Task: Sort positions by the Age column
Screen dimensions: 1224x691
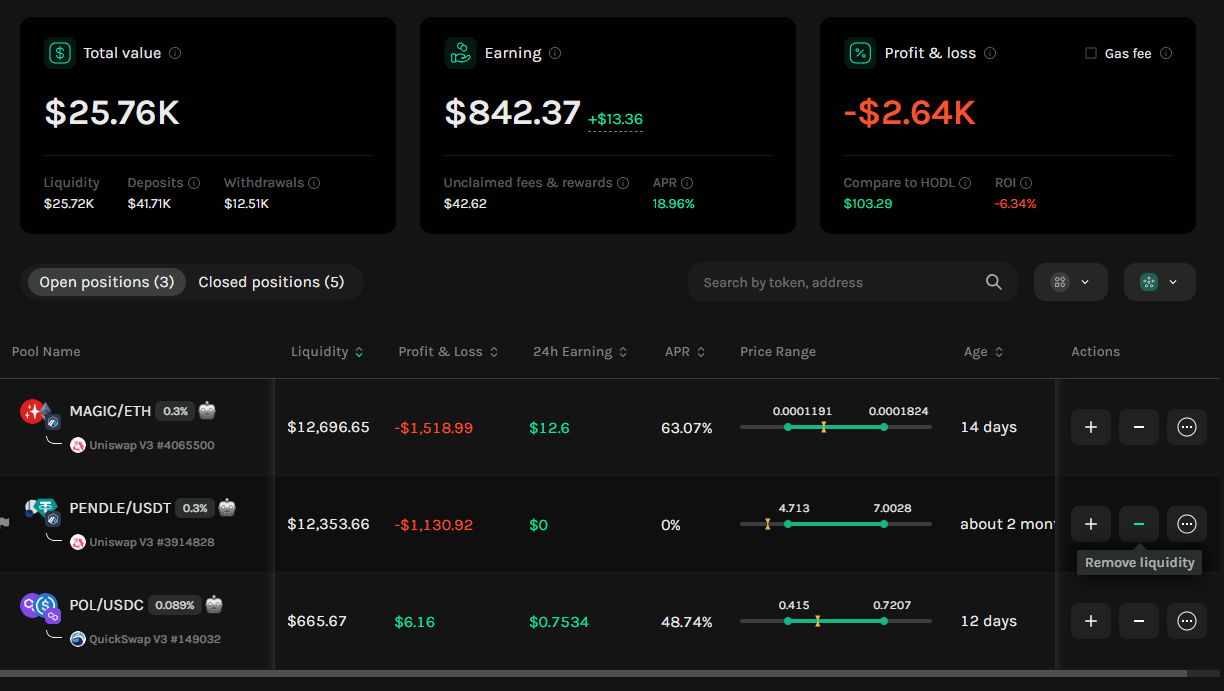Action: click(983, 352)
